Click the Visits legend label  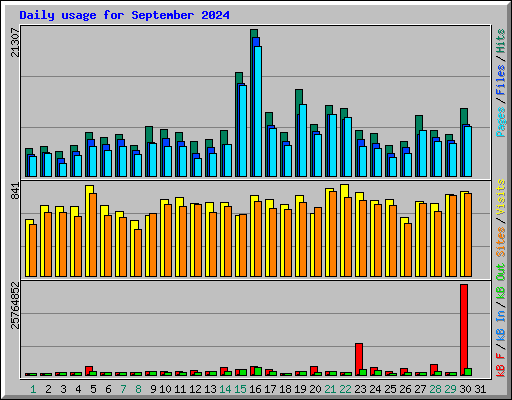tap(501, 197)
